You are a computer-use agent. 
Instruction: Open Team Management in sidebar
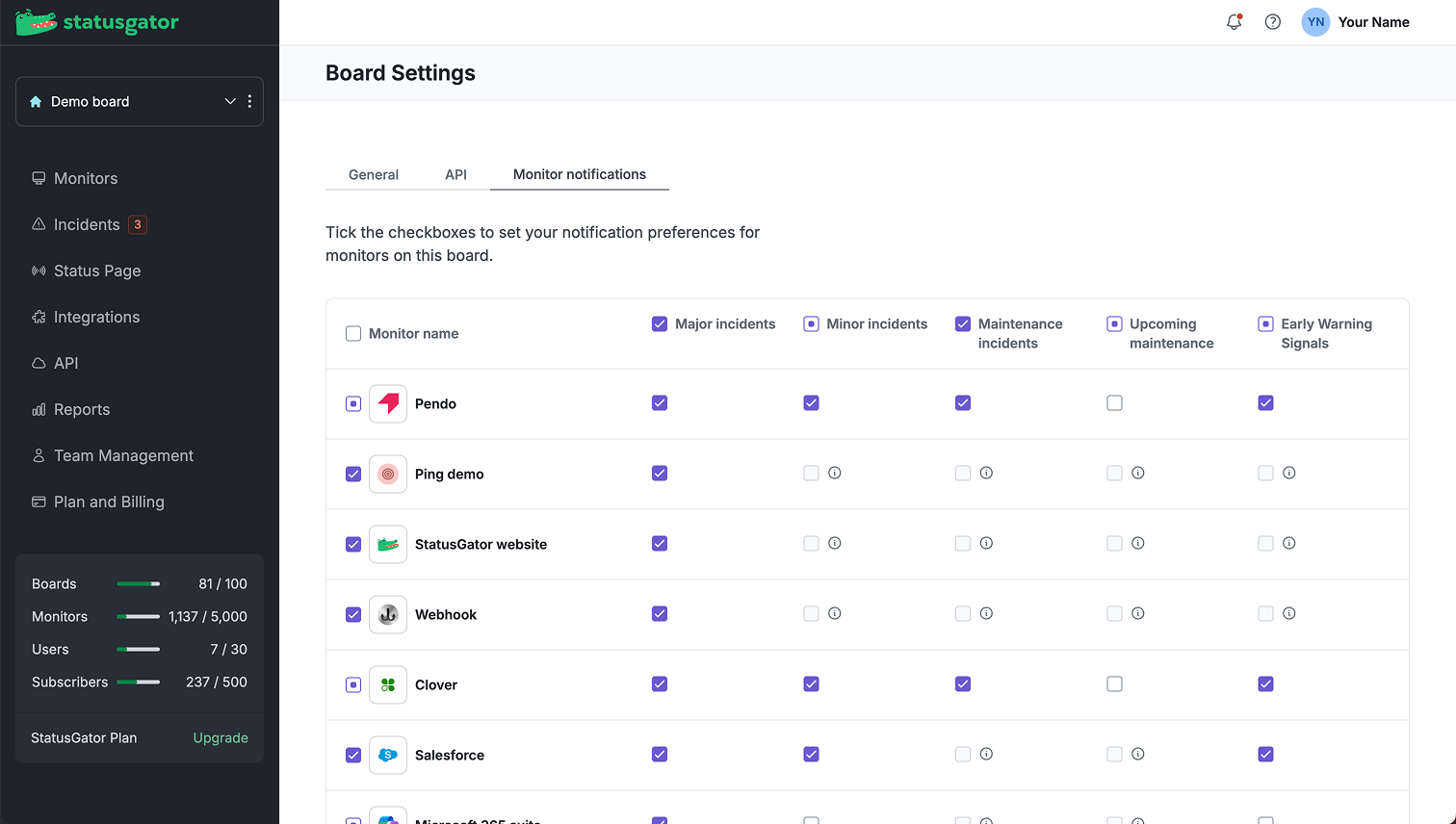coord(123,455)
